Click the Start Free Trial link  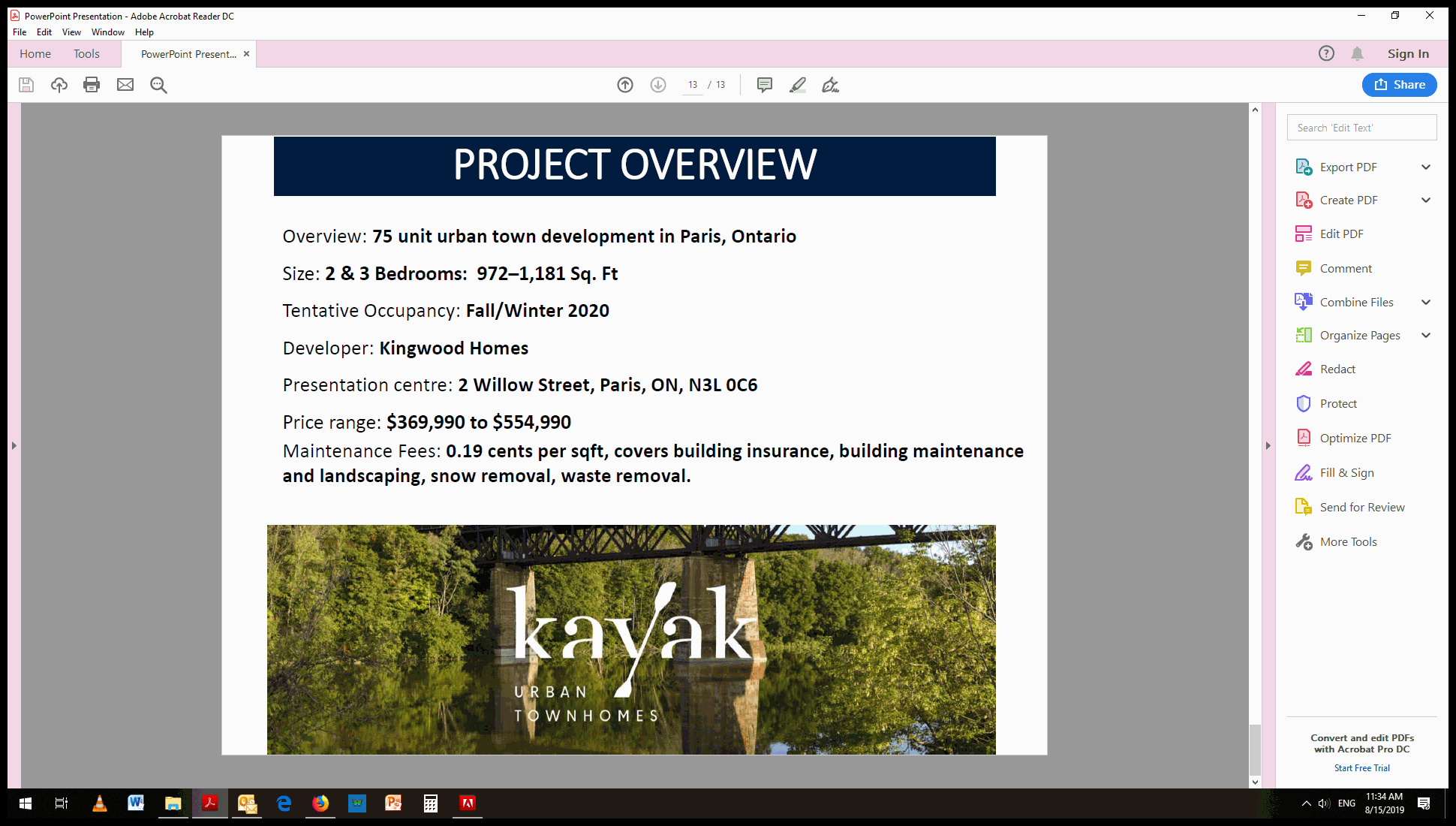point(1361,768)
